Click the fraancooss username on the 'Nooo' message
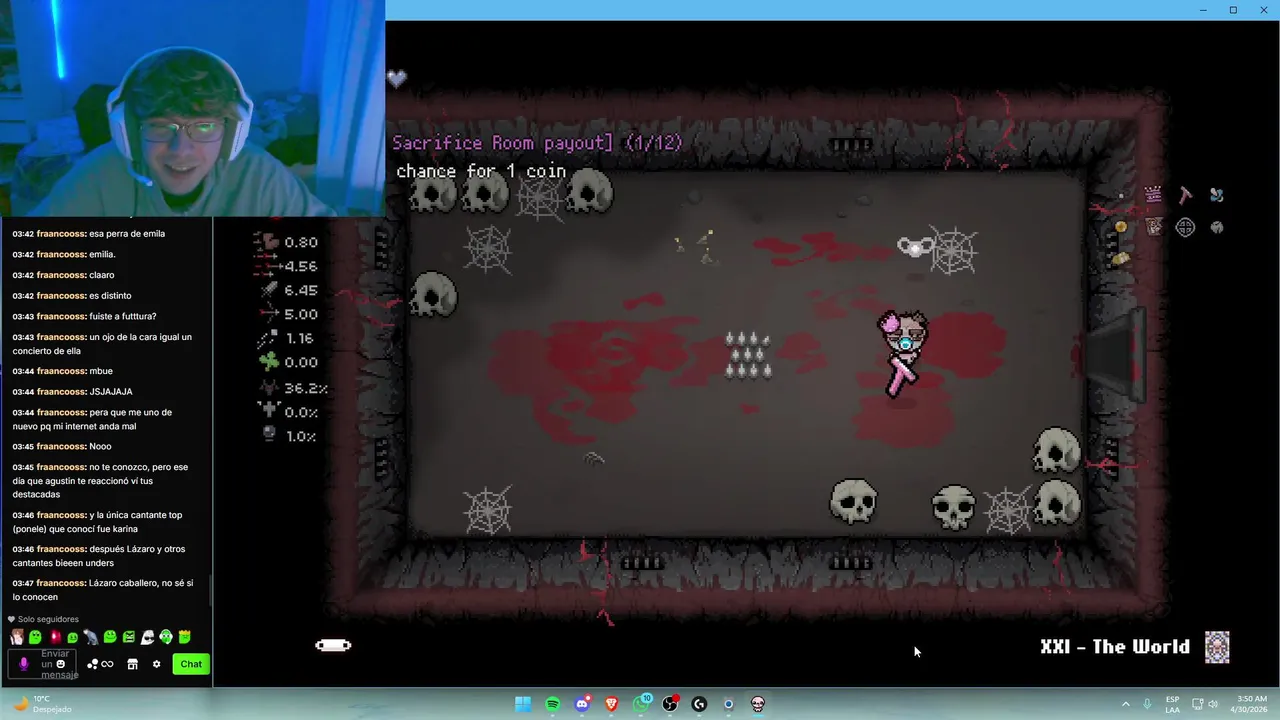The width and height of the screenshot is (1280, 720). point(61,446)
